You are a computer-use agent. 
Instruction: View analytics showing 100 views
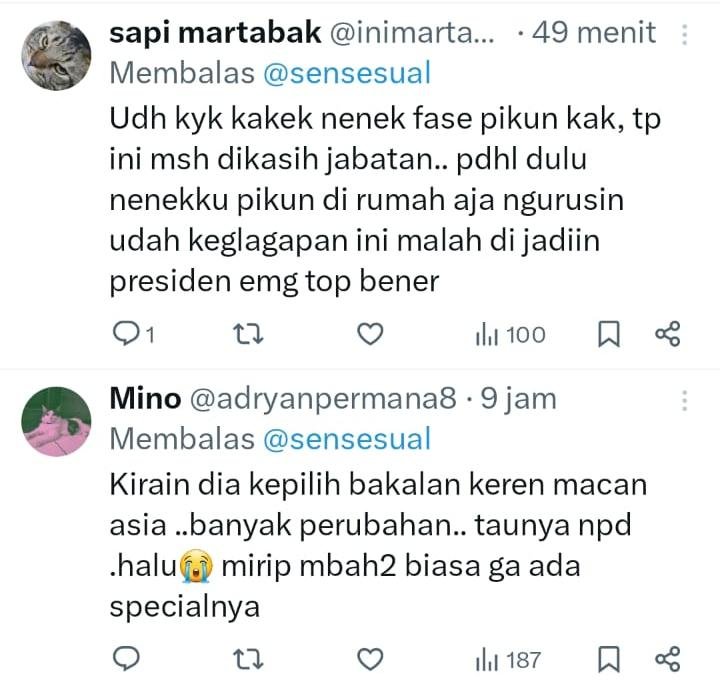(x=511, y=334)
